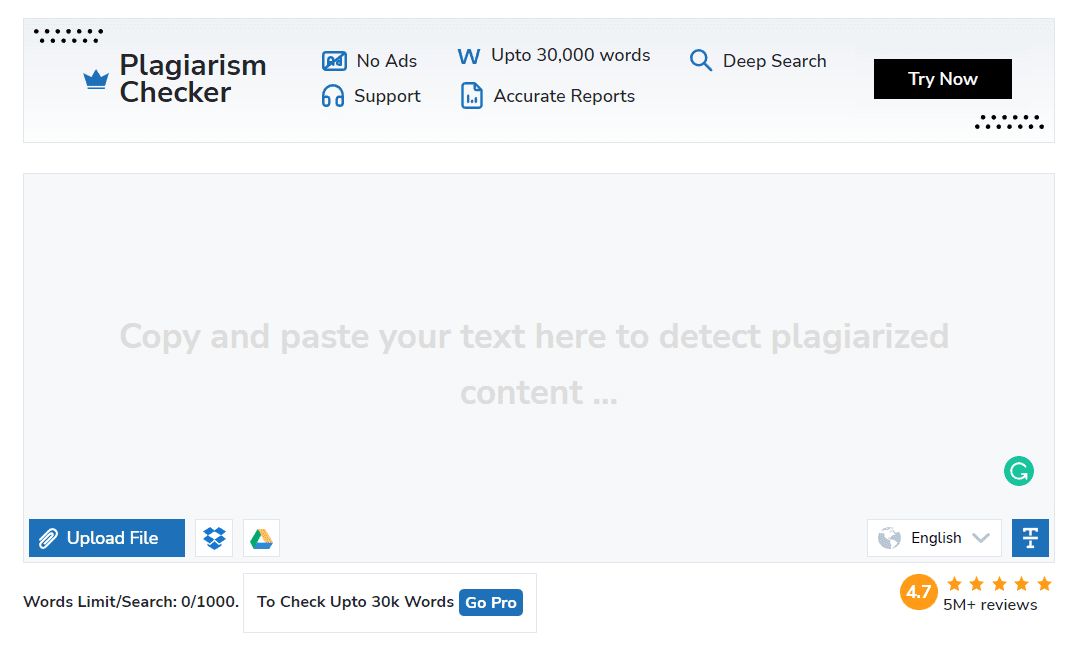Click the "Words Limit/Search: 0/1000." text
The image size is (1076, 646).
pyautogui.click(x=131, y=602)
